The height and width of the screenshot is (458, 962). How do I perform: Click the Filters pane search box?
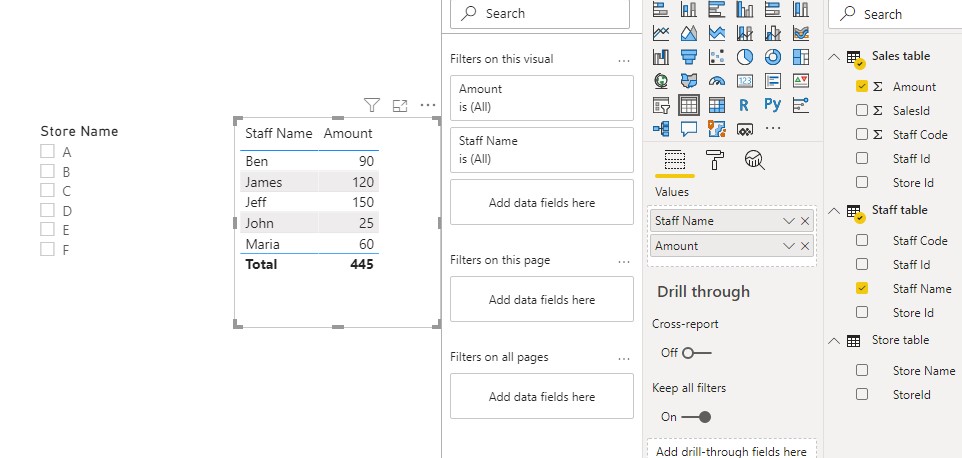coord(540,13)
